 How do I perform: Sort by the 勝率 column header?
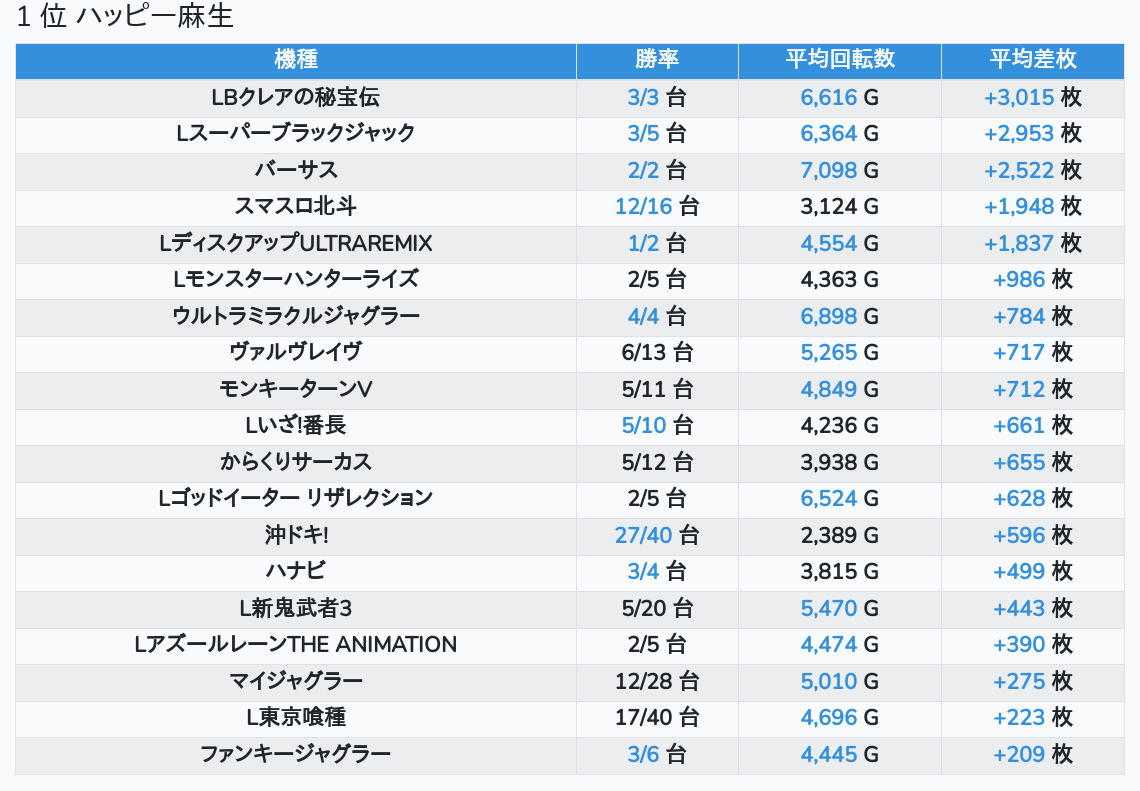(657, 59)
